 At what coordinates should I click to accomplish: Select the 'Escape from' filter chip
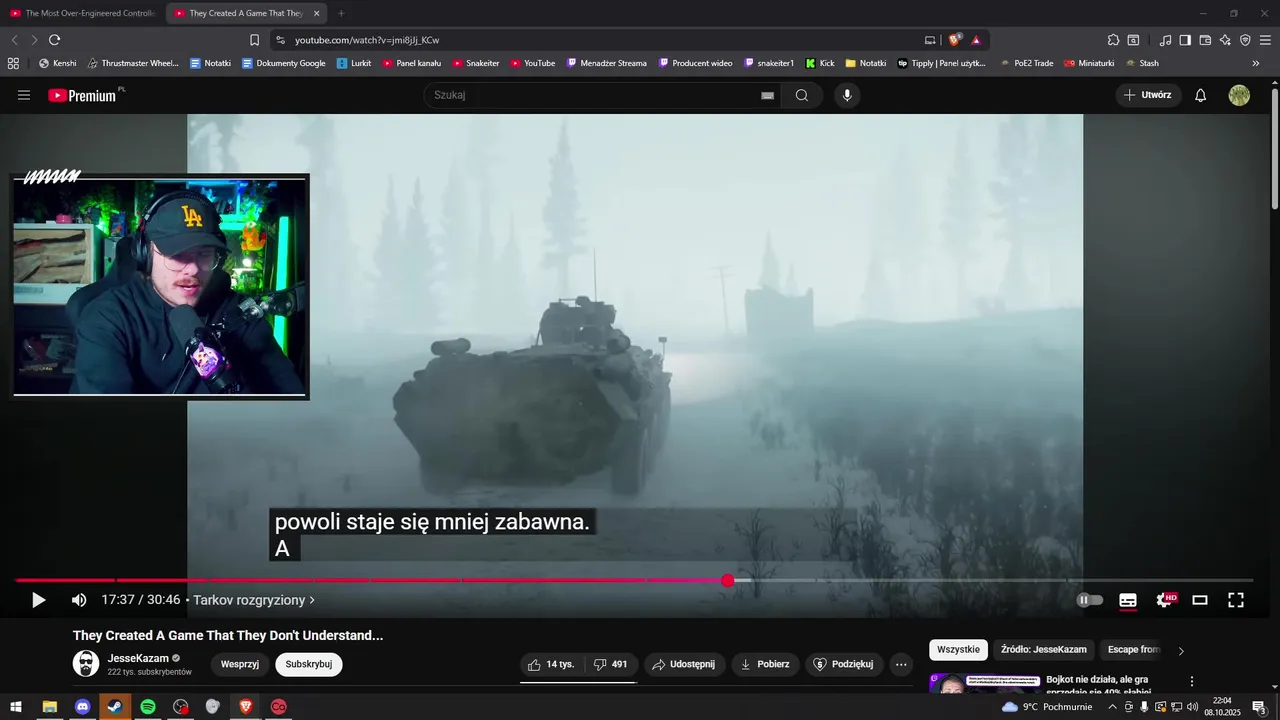1133,650
